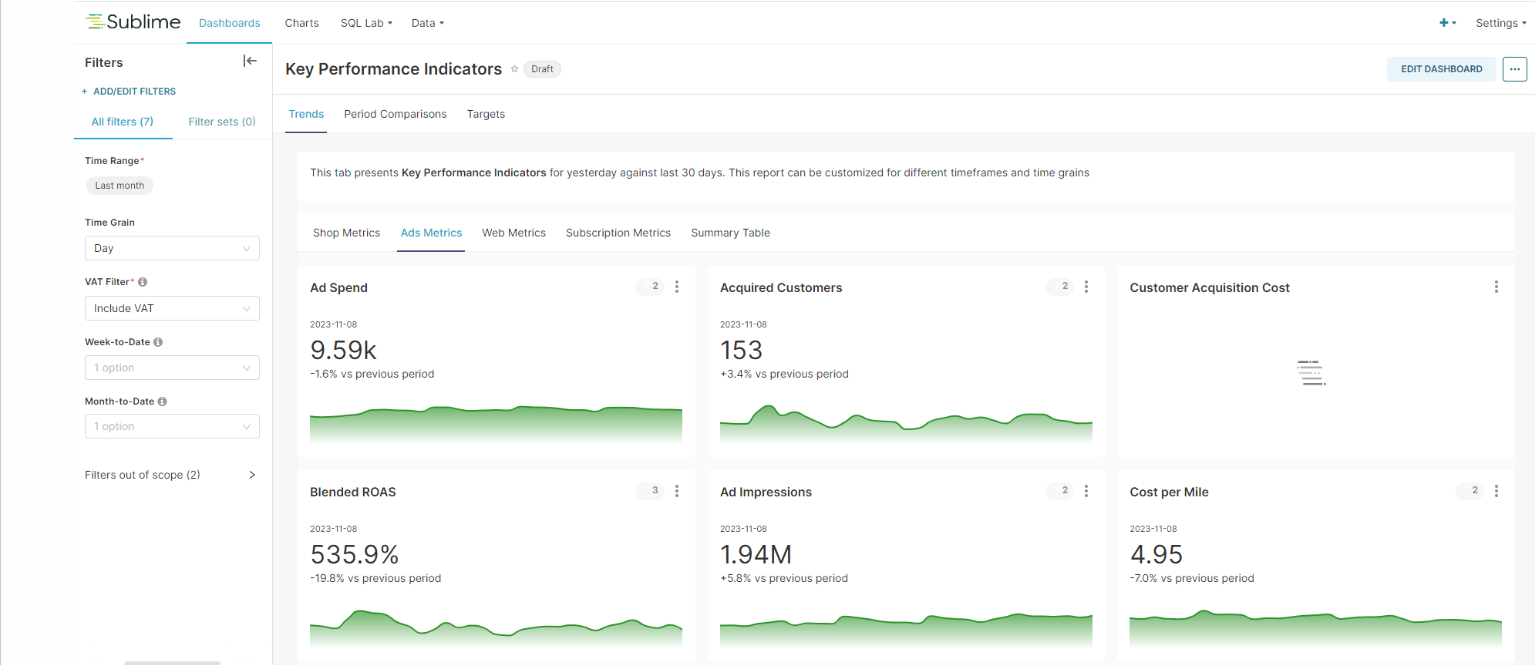Screen dimensions: 1535x665
Task: Click the Cost per Mile sparkline chart
Action: 1315,630
